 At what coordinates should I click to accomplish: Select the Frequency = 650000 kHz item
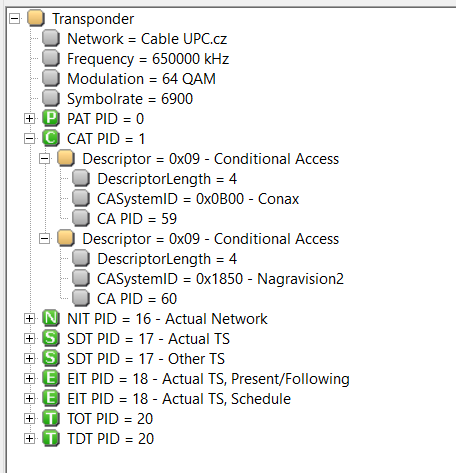click(x=148, y=59)
